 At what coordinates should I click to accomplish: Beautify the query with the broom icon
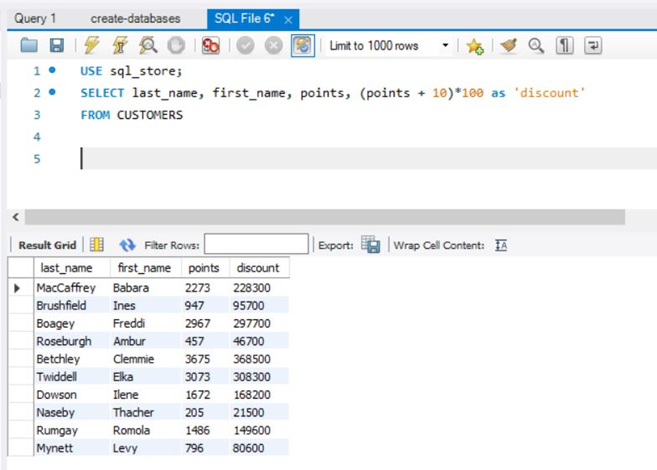tap(509, 45)
